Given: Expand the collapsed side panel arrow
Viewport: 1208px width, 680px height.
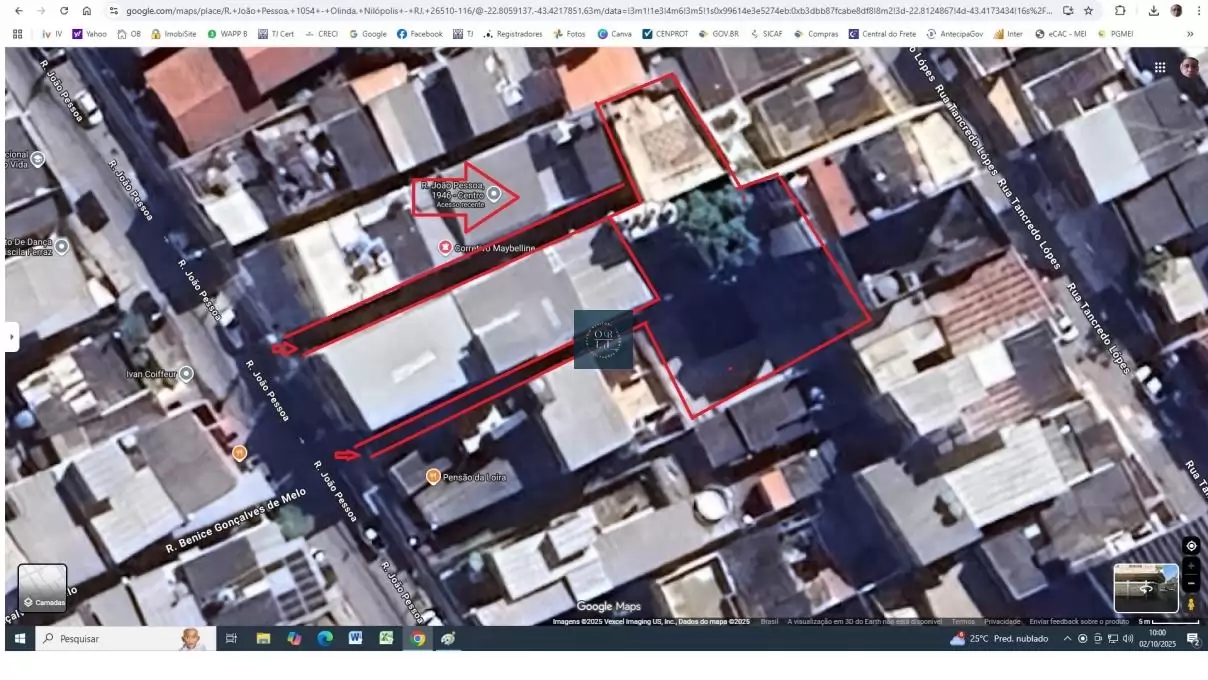Looking at the screenshot, I should [12, 337].
